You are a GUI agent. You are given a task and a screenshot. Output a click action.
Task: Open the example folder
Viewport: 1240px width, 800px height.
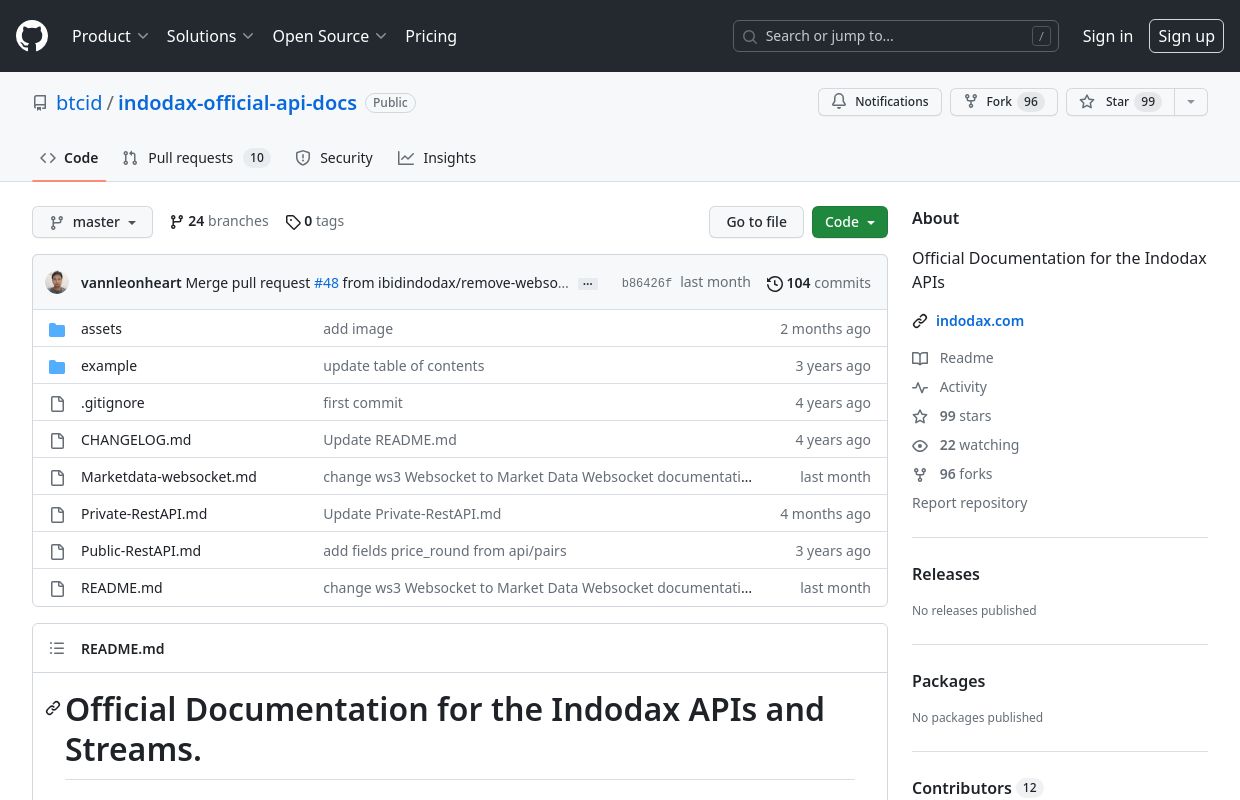pos(109,366)
